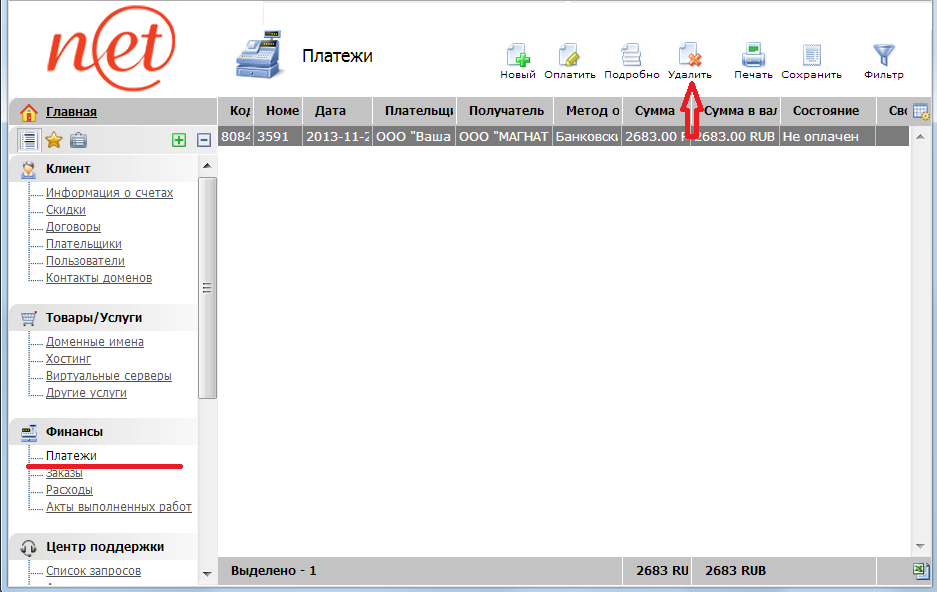Sort the table by the Дата column
Image resolution: width=937 pixels, height=592 pixels.
tap(330, 111)
